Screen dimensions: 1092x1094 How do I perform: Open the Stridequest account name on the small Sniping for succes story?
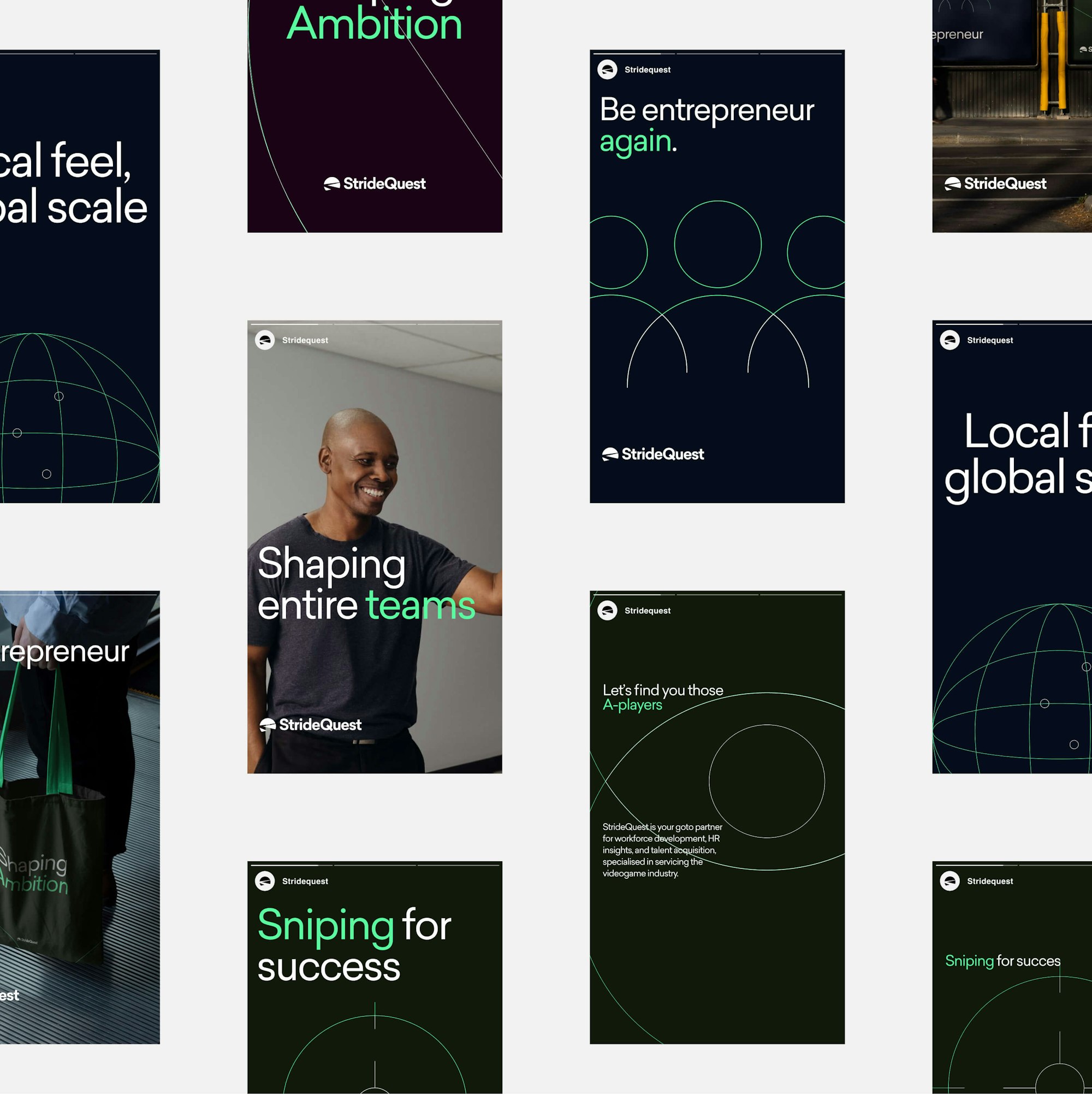point(990,881)
